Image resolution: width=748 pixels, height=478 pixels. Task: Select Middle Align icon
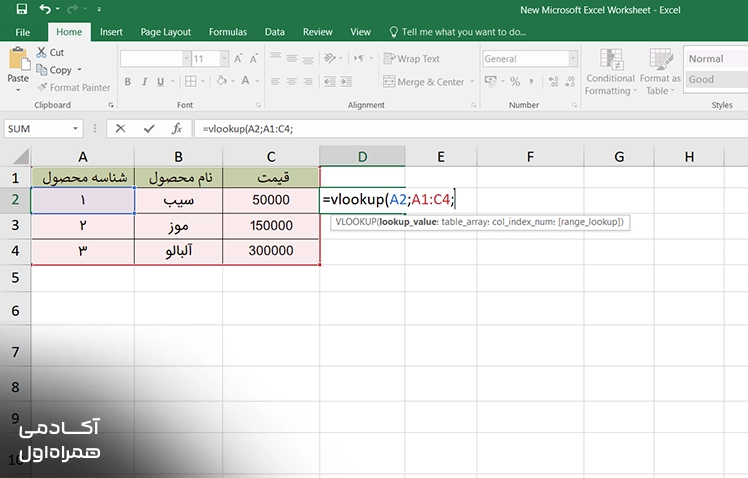tap(291, 58)
